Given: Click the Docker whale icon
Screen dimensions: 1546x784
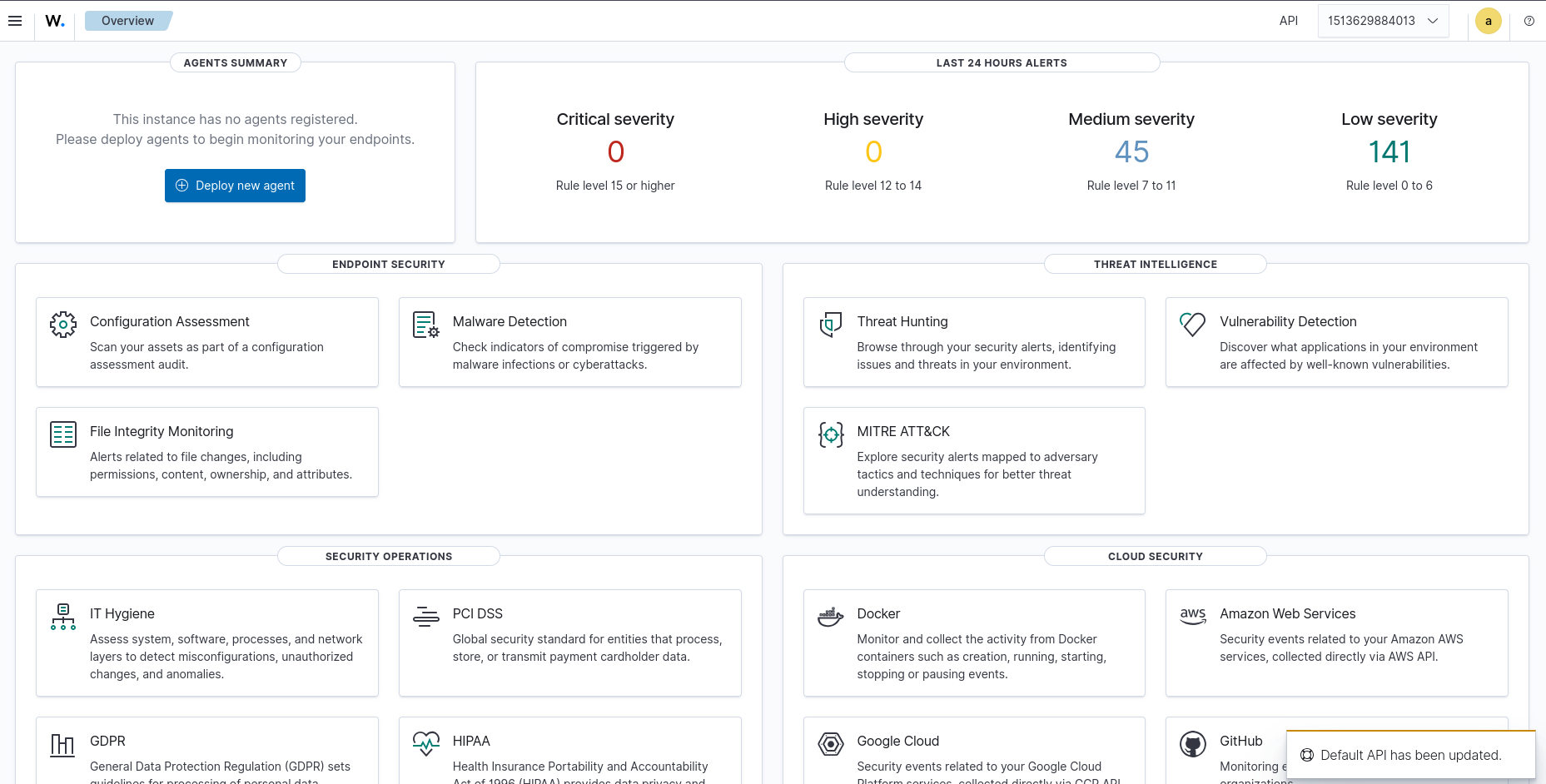Looking at the screenshot, I should (830, 617).
